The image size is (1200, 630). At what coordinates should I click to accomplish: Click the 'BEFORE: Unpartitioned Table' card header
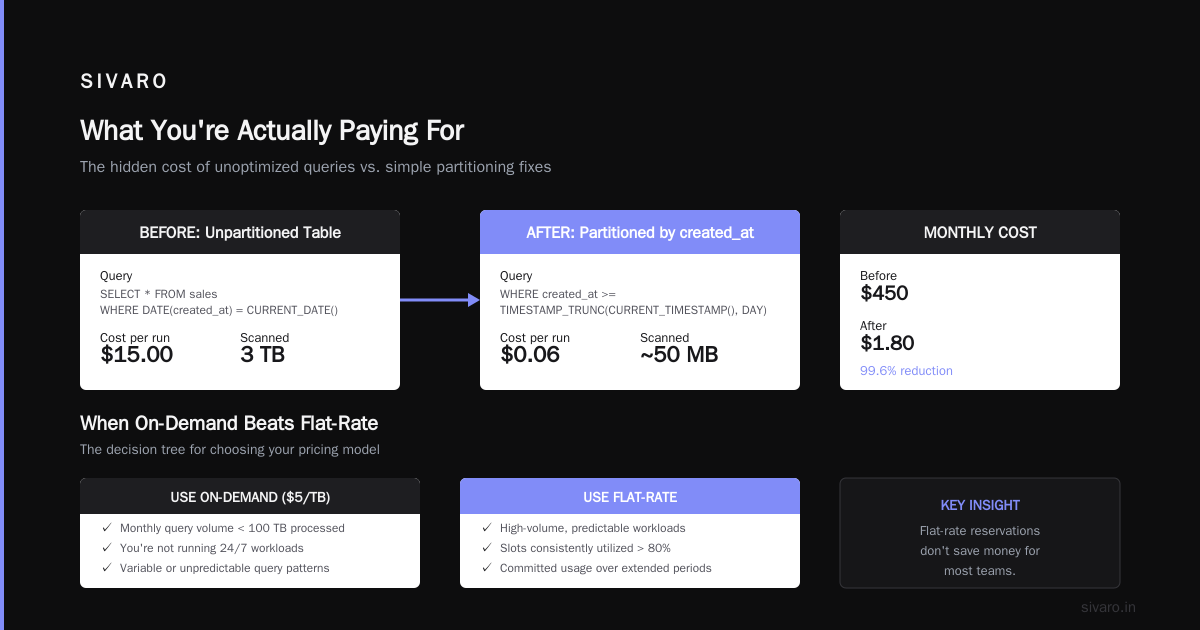(240, 232)
